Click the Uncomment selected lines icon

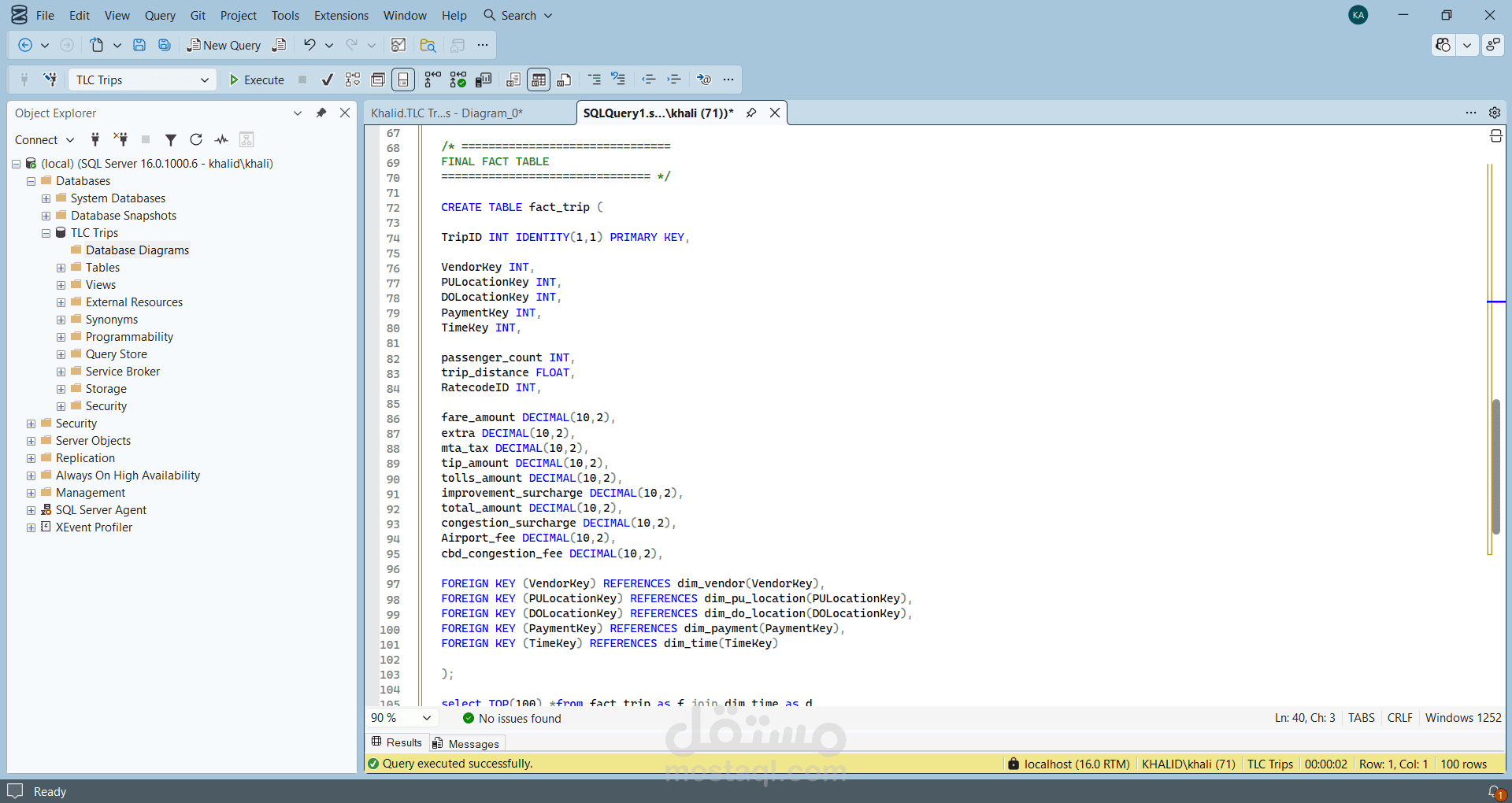click(619, 80)
